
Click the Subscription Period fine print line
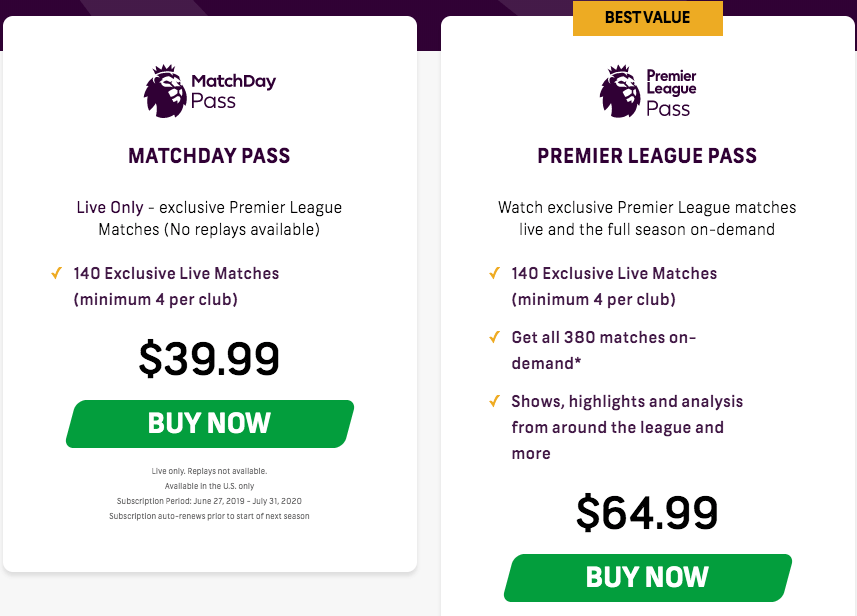[209, 501]
